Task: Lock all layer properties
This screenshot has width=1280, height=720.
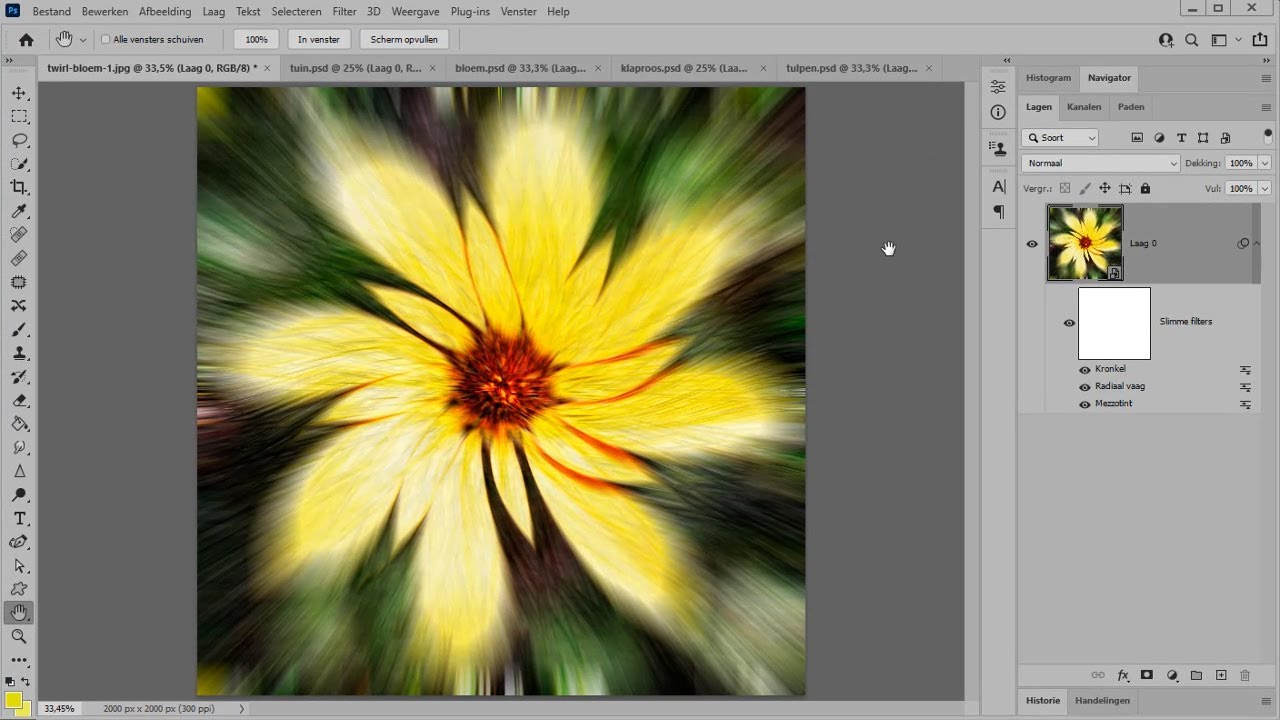Action: pos(1145,188)
